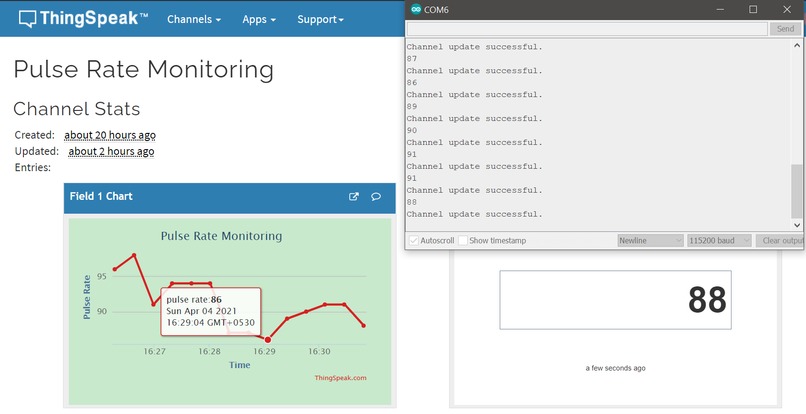Image resolution: width=806 pixels, height=414 pixels.
Task: Click the highlighted 86 data point on chart
Action: (268, 339)
